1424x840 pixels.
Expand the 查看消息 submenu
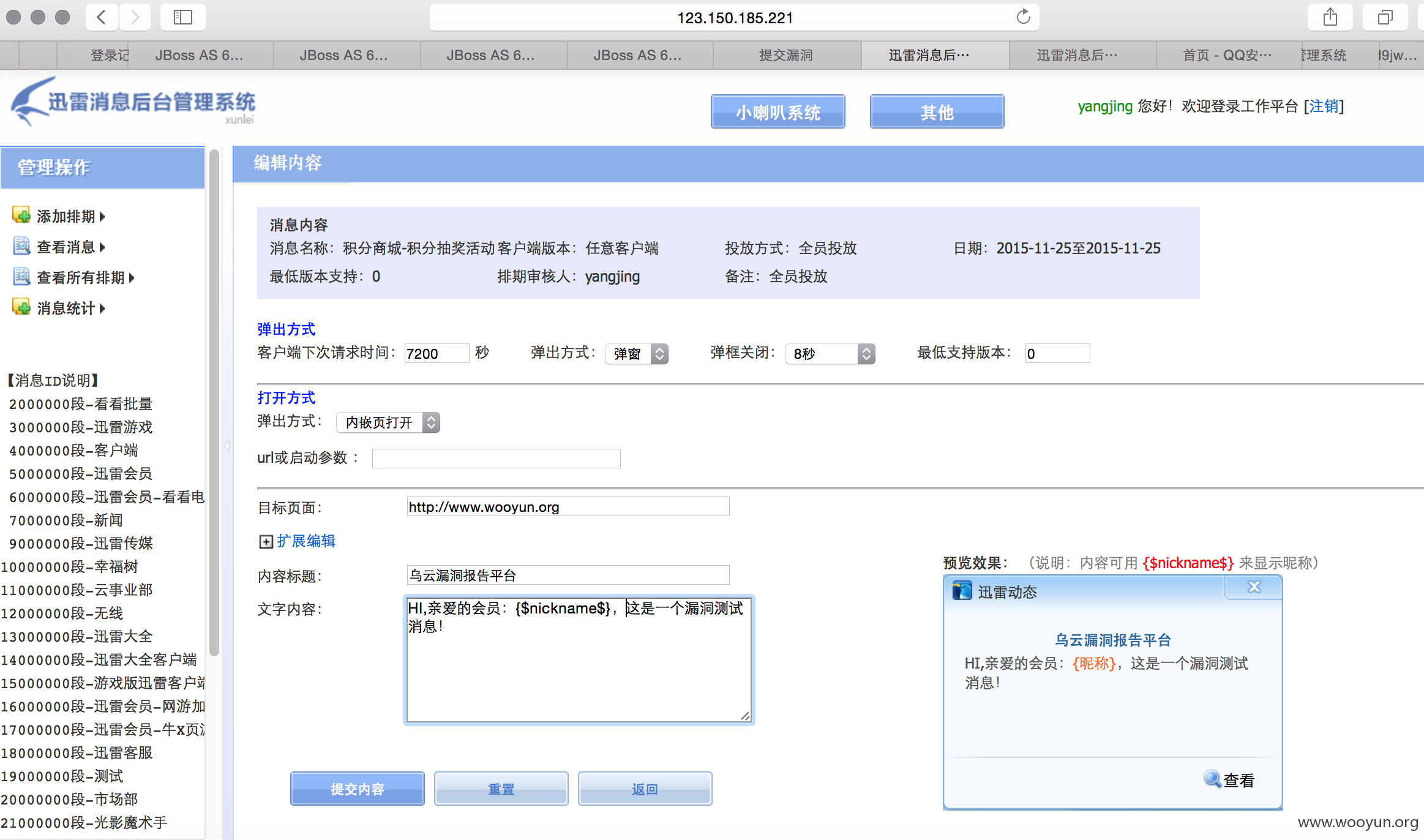pos(102,247)
